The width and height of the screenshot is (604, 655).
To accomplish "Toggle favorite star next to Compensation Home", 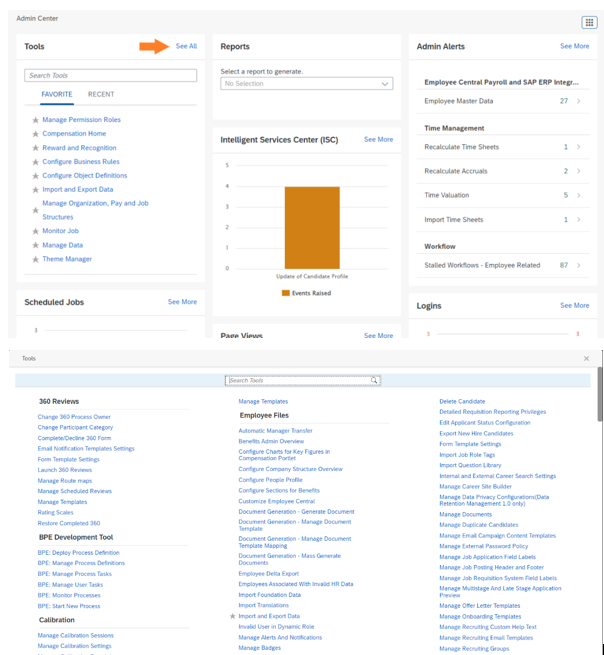I will click(x=36, y=134).
